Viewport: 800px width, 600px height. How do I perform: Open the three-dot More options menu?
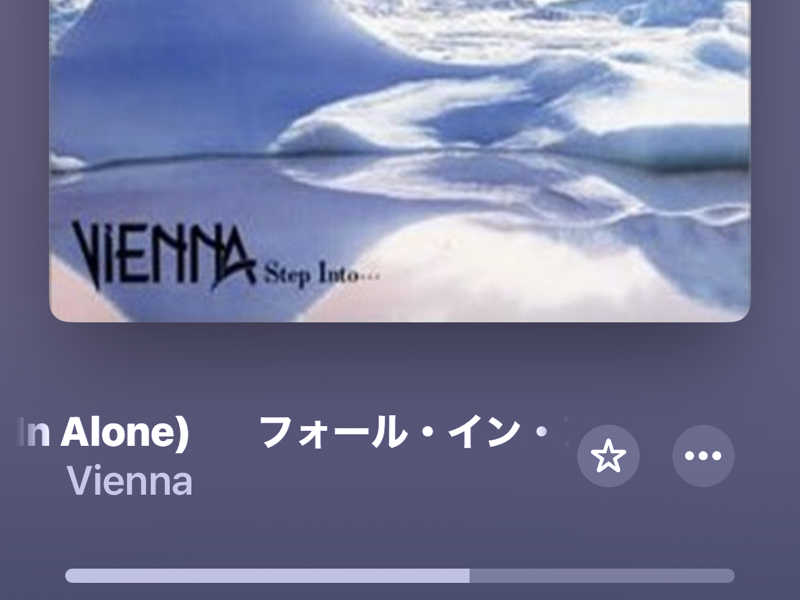[x=703, y=456]
